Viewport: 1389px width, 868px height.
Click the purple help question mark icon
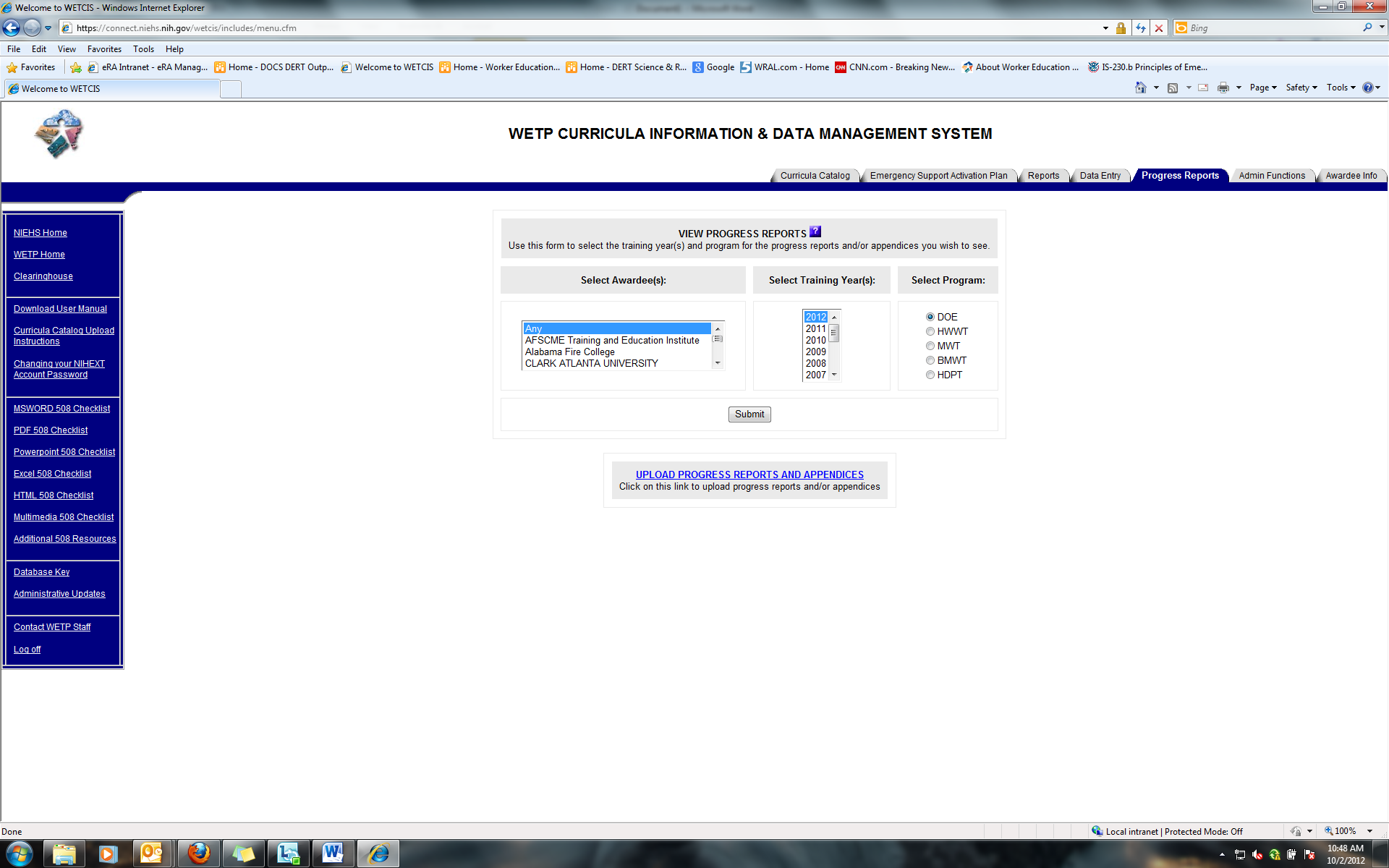pyautogui.click(x=815, y=232)
